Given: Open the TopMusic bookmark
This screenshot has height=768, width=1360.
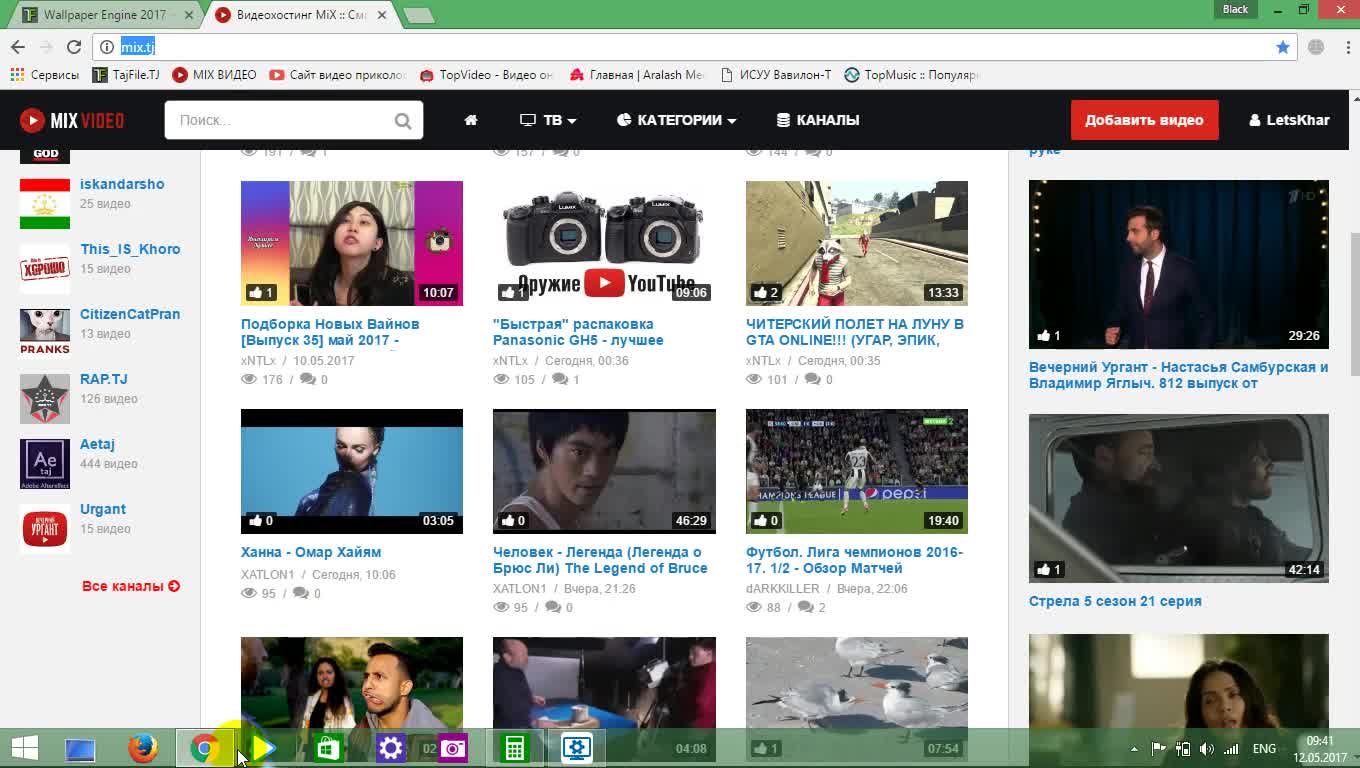Looking at the screenshot, I should 911,75.
